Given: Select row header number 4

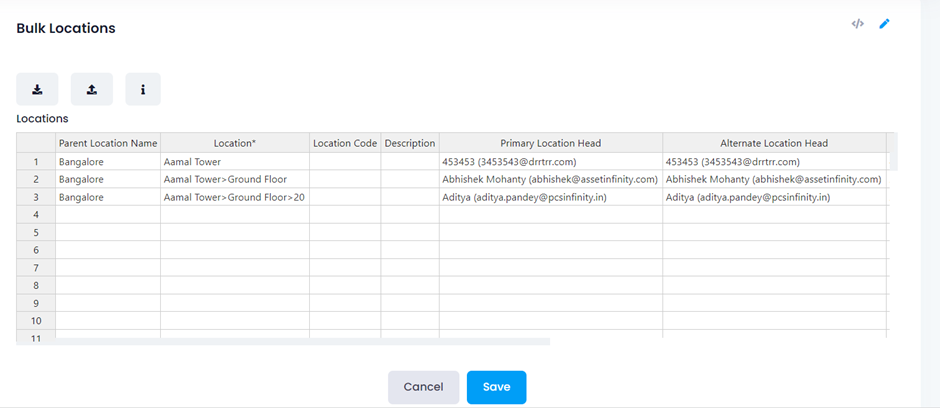Looking at the screenshot, I should (36, 214).
